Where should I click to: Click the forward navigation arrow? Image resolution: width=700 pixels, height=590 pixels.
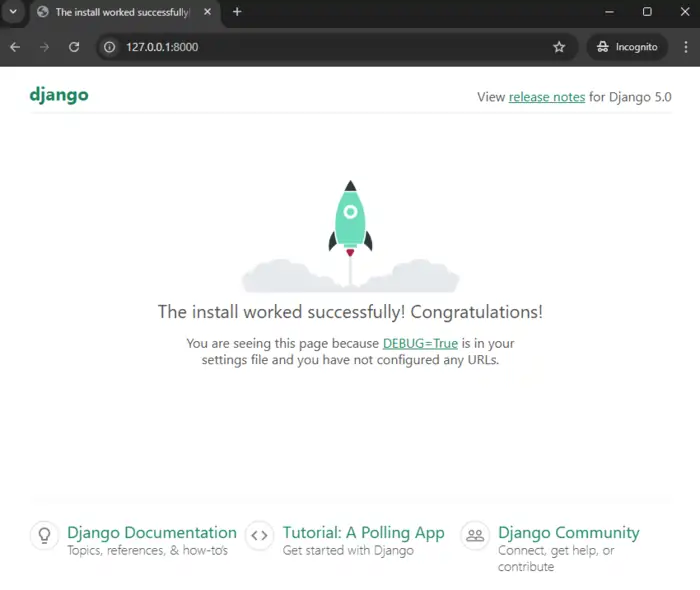pyautogui.click(x=44, y=47)
